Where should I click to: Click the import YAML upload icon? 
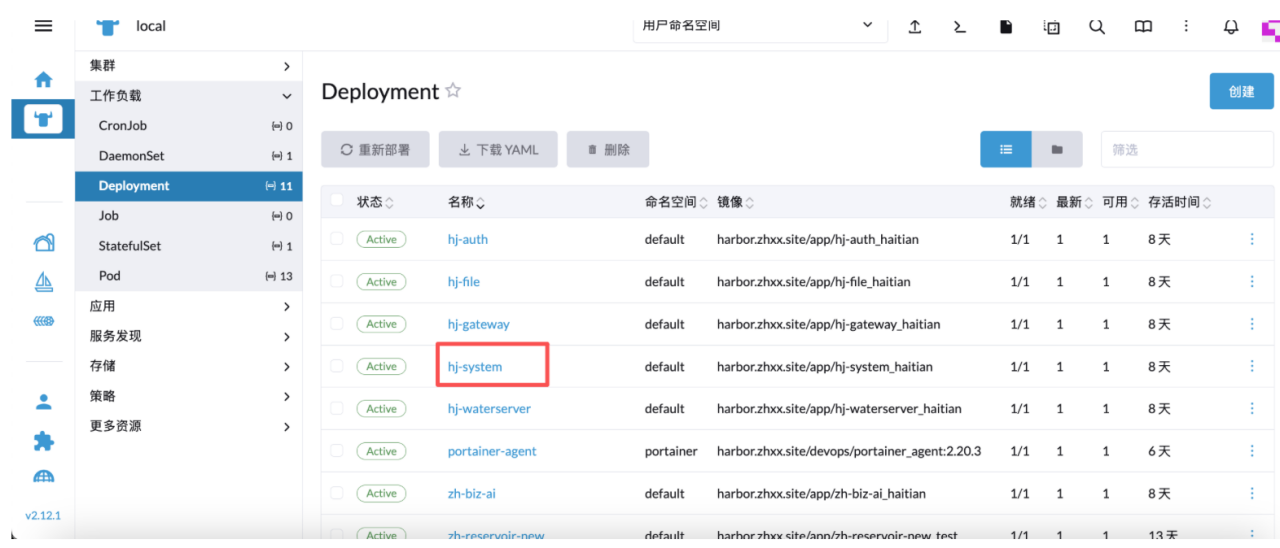coord(914,27)
